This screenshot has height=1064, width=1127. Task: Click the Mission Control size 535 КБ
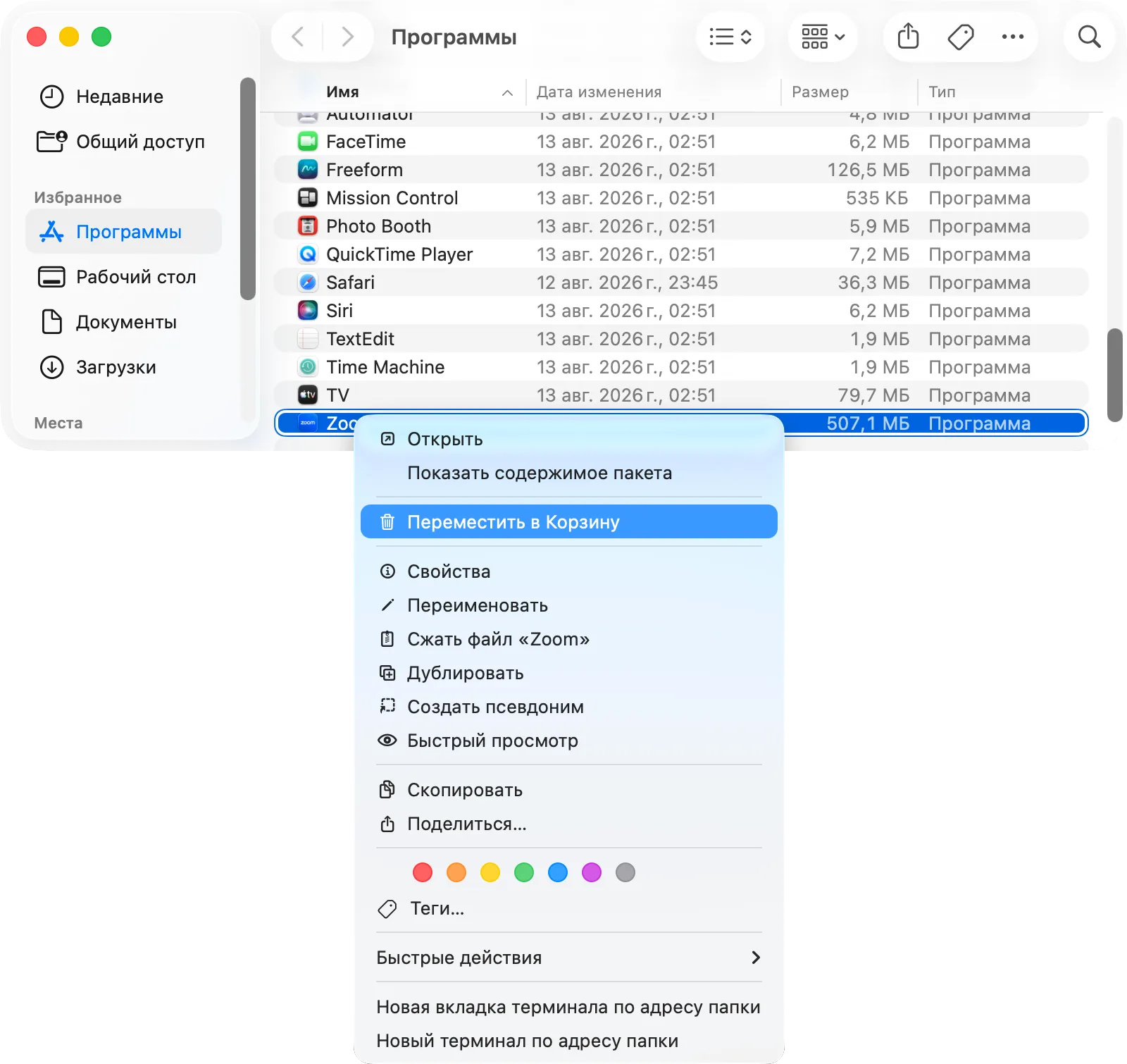point(878,198)
